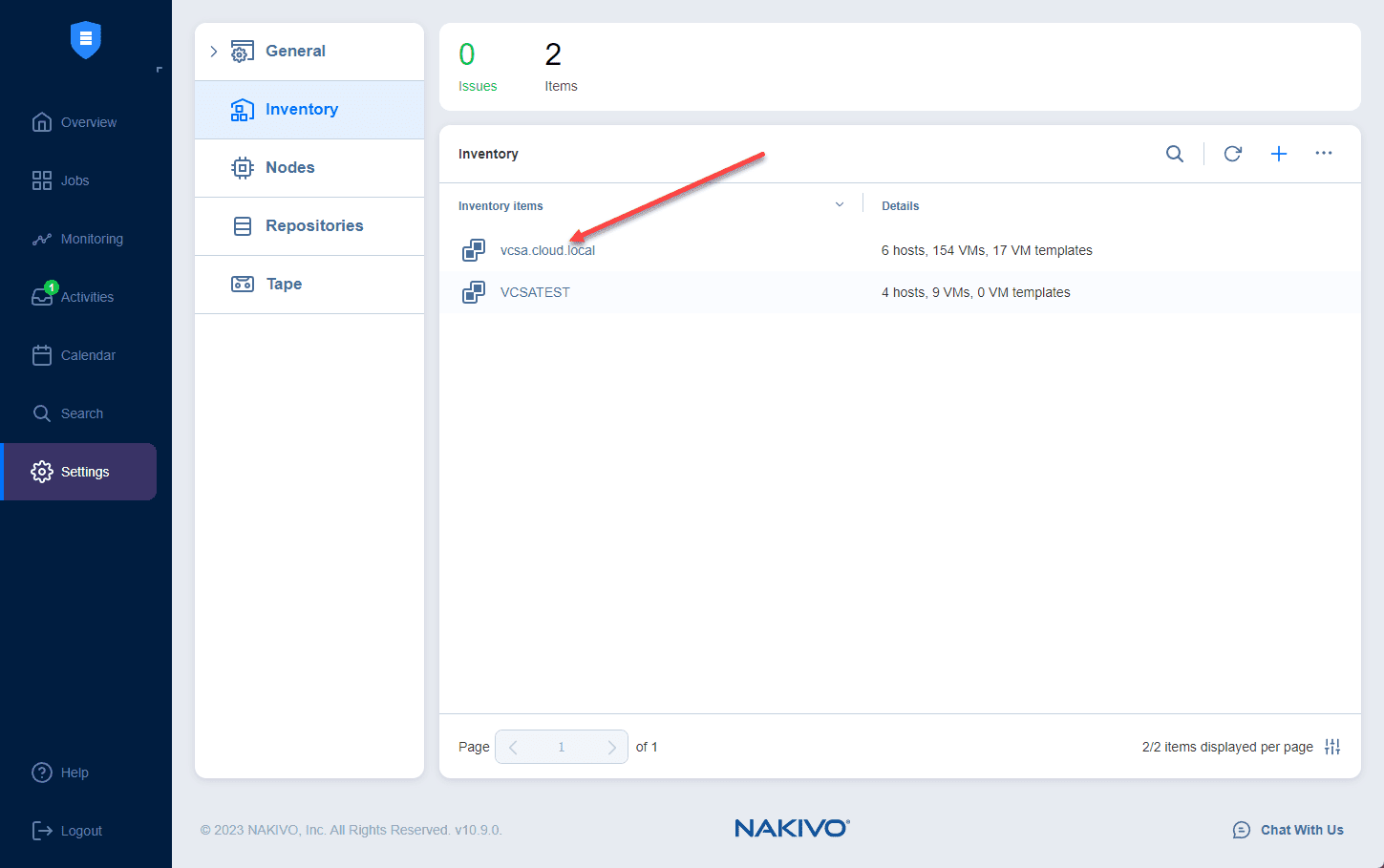Viewport: 1384px width, 868px height.
Task: Switch to the Inventory tab
Action: pos(309,110)
